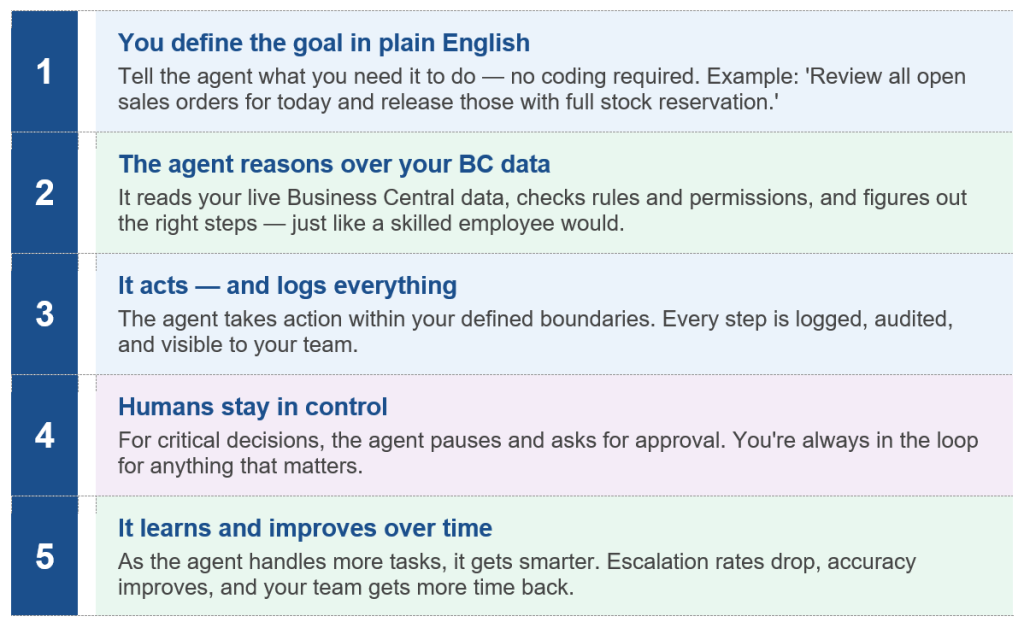
Task: Click the number 3 step badge
Action: pos(44,314)
